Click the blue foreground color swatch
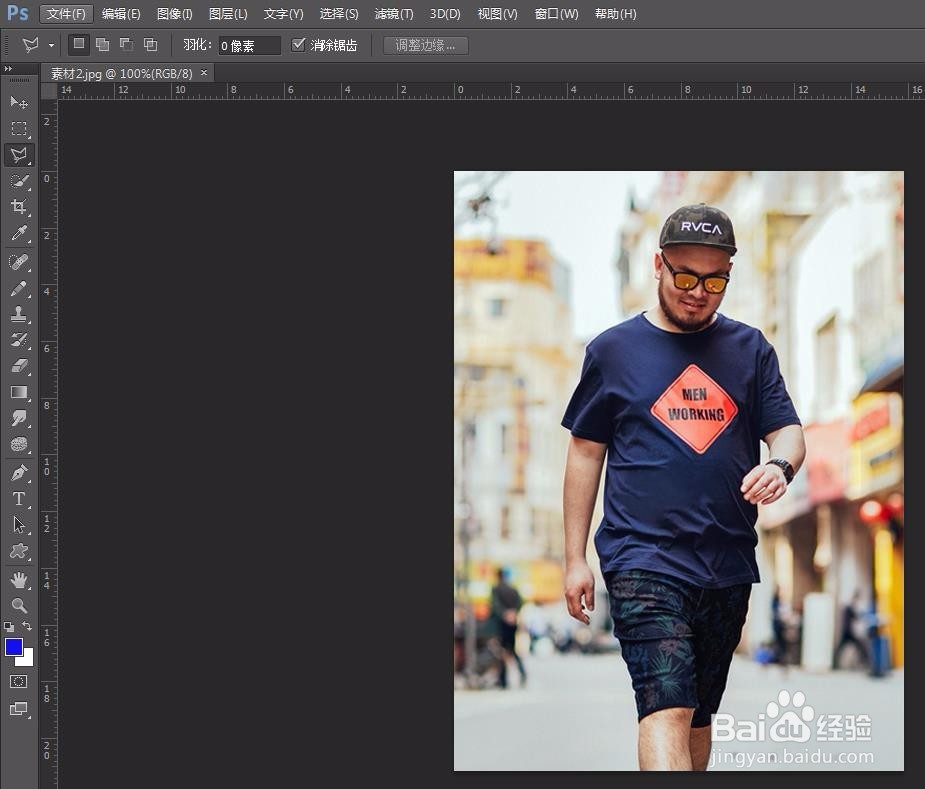This screenshot has height=789, width=925. point(12,646)
